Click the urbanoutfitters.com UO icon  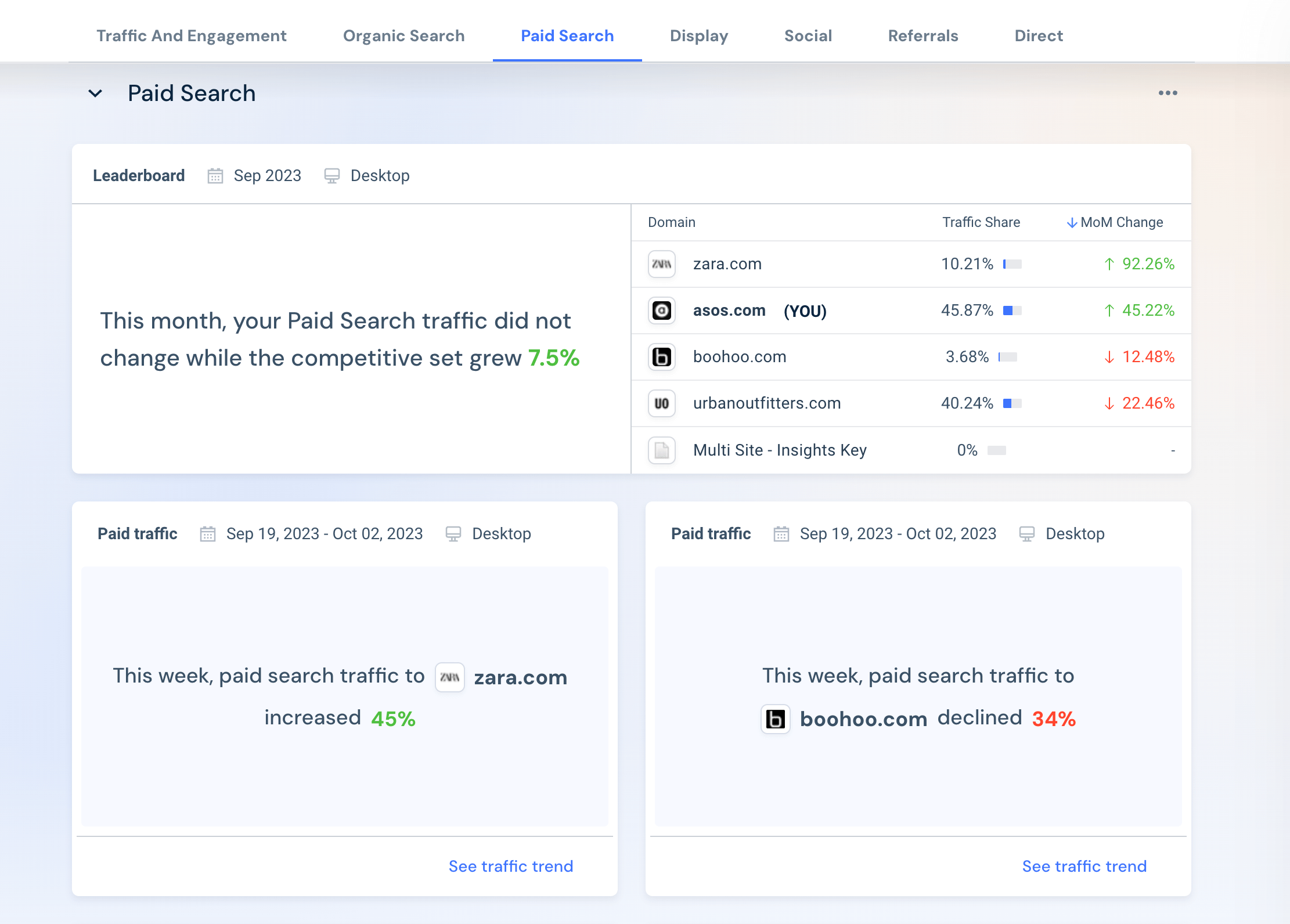tap(661, 403)
